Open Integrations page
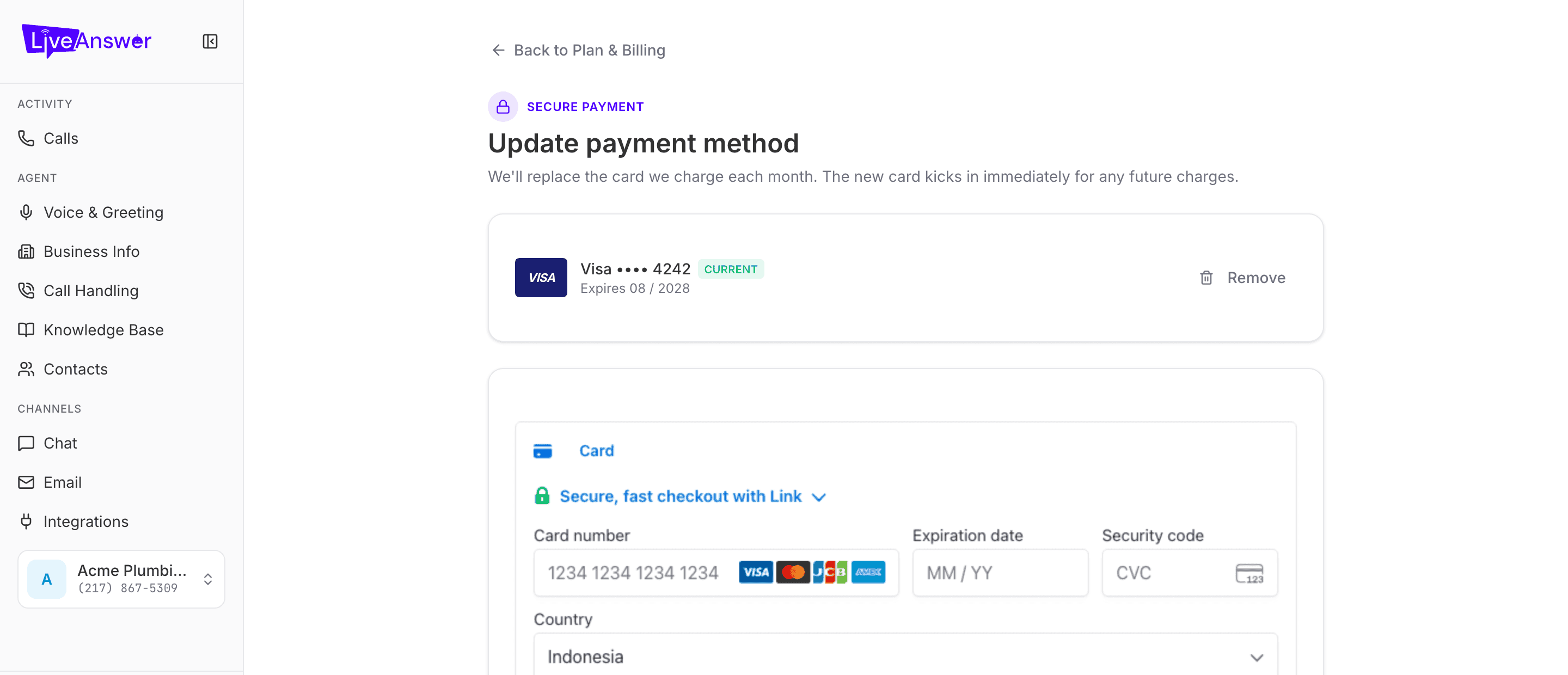 [122, 521]
